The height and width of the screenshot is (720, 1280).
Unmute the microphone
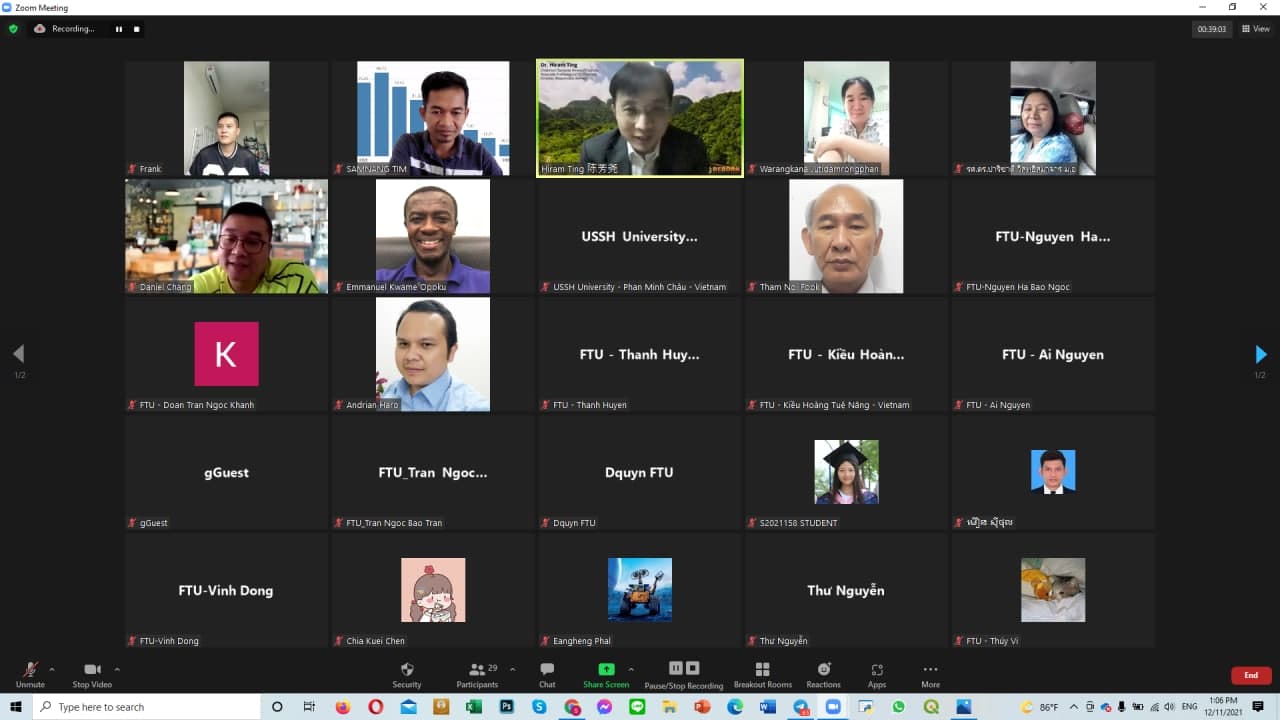click(30, 674)
